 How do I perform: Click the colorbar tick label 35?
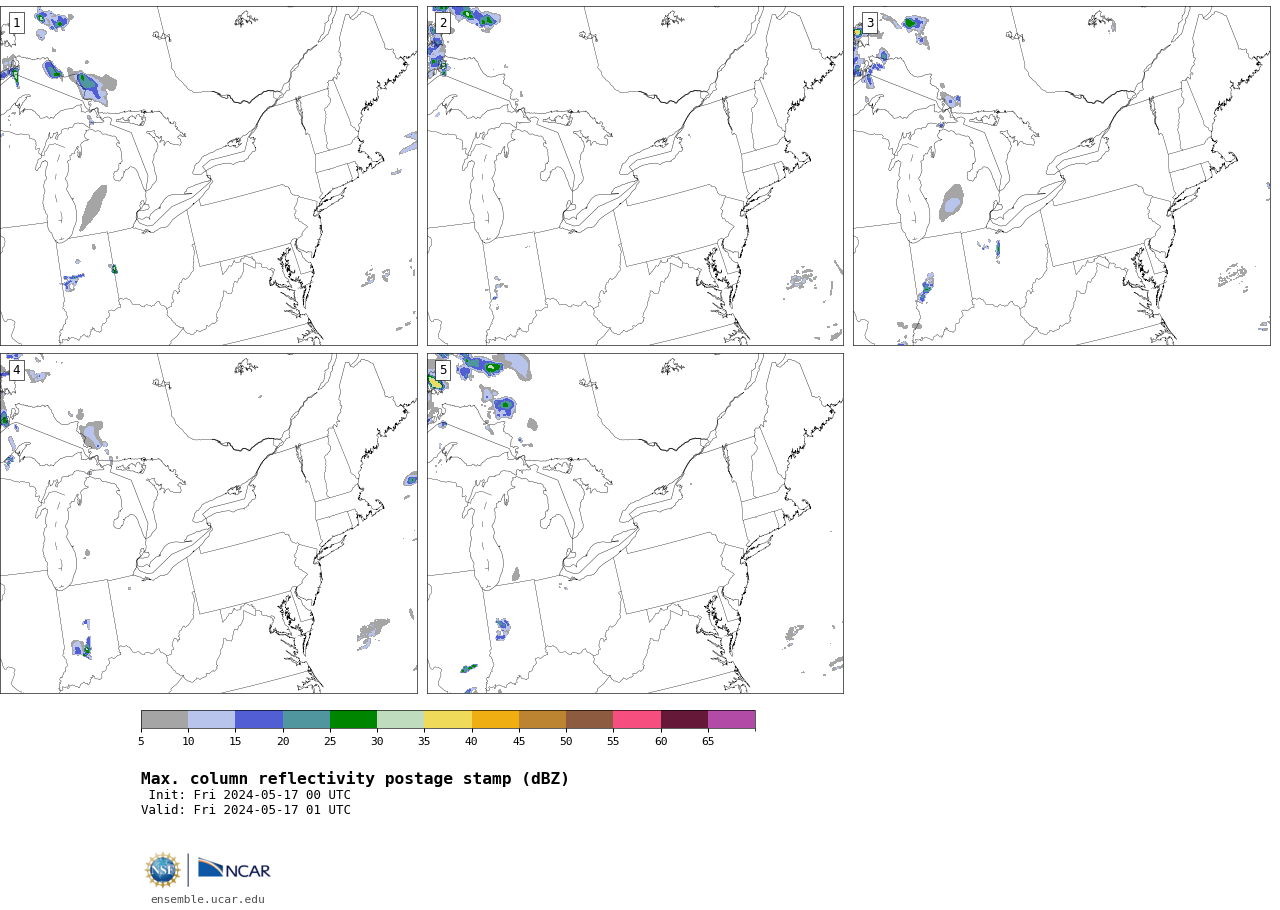(x=424, y=741)
